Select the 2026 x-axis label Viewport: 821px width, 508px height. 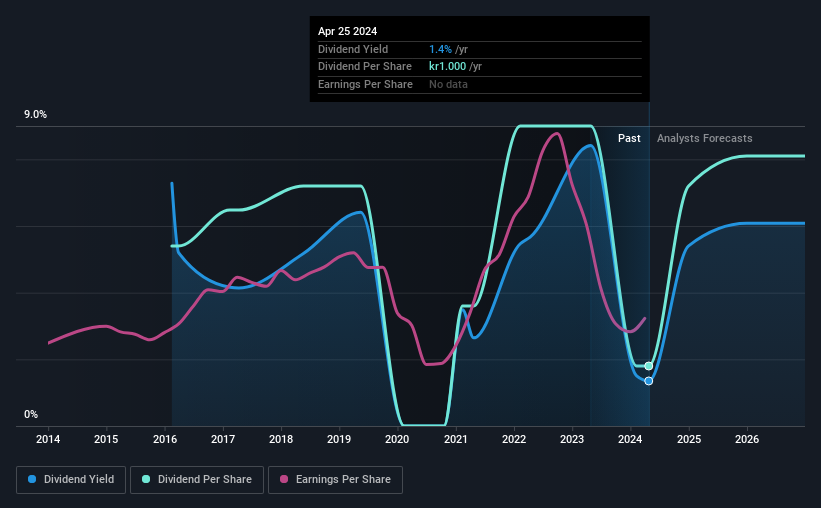(x=747, y=439)
